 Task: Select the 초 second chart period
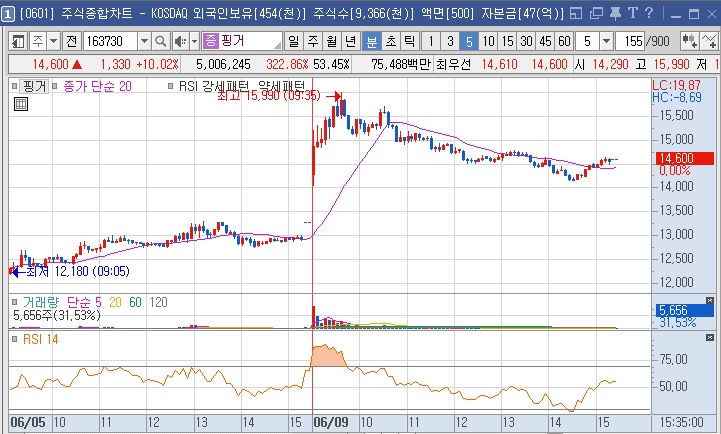point(390,41)
